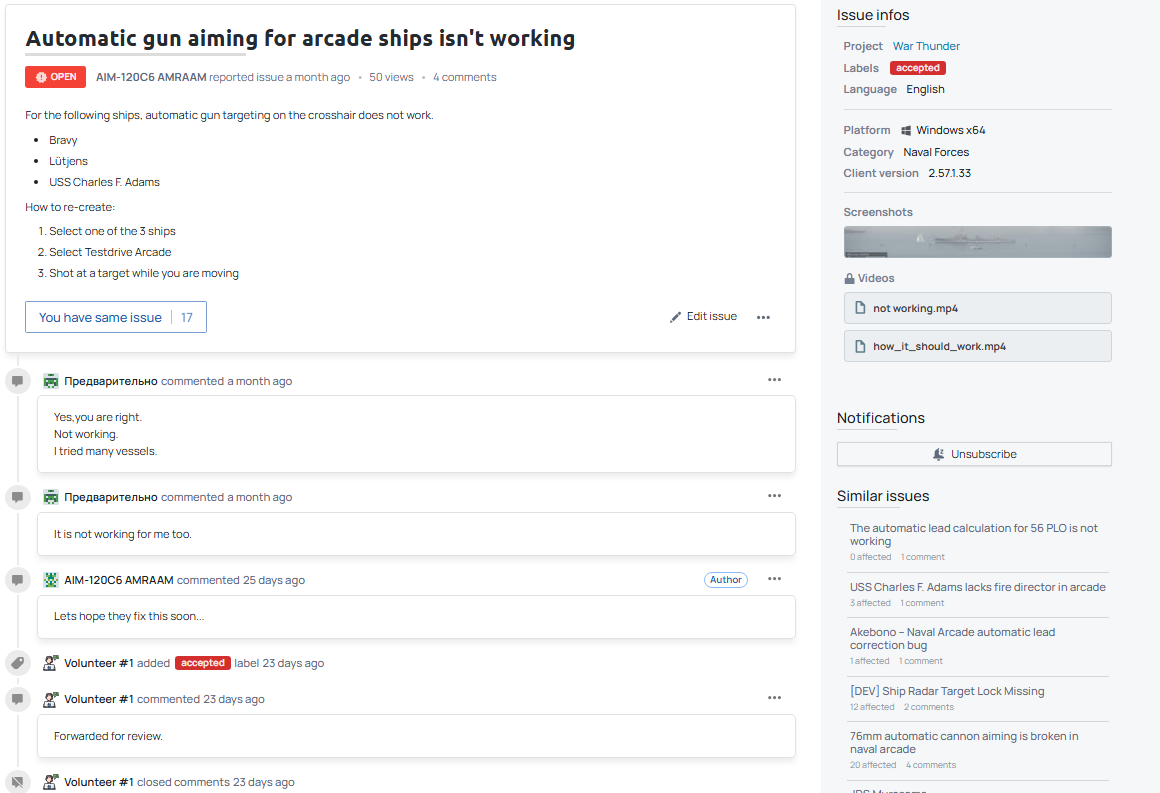Click Предварительно username on first comment

click(x=111, y=381)
